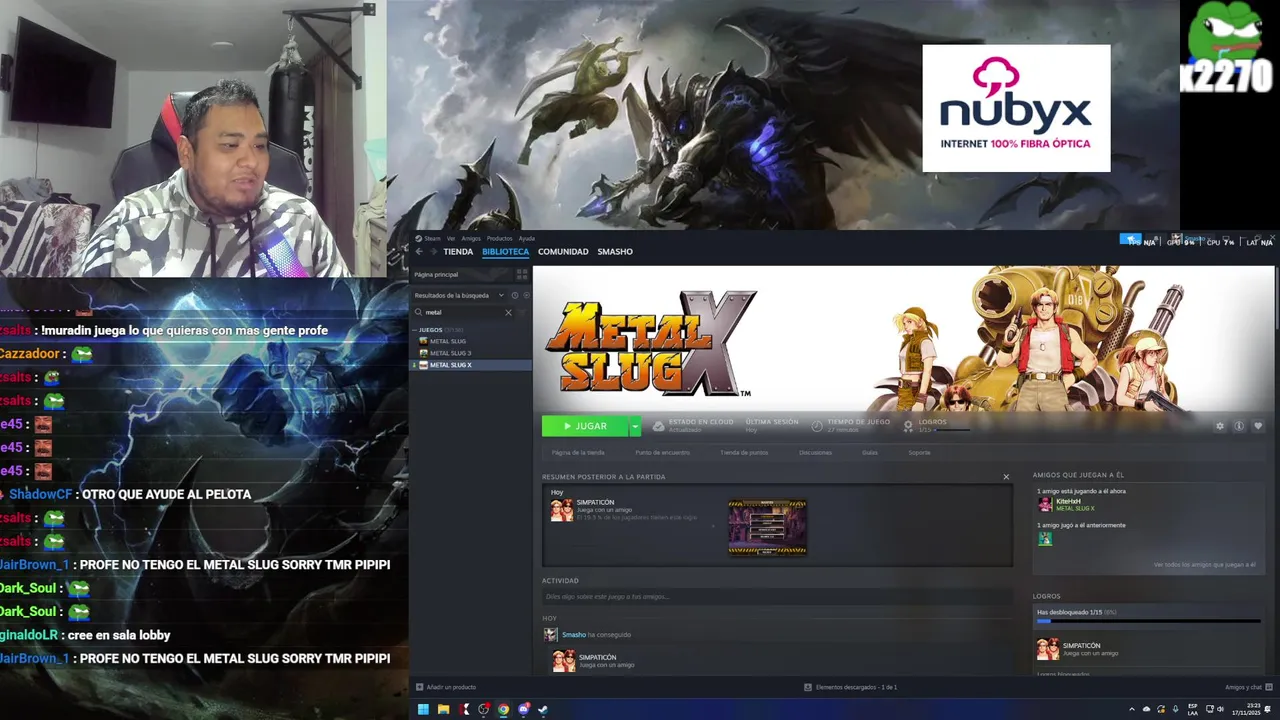Image resolution: width=1280 pixels, height=720 pixels.
Task: Open Página de la tienda link
Action: coord(578,453)
